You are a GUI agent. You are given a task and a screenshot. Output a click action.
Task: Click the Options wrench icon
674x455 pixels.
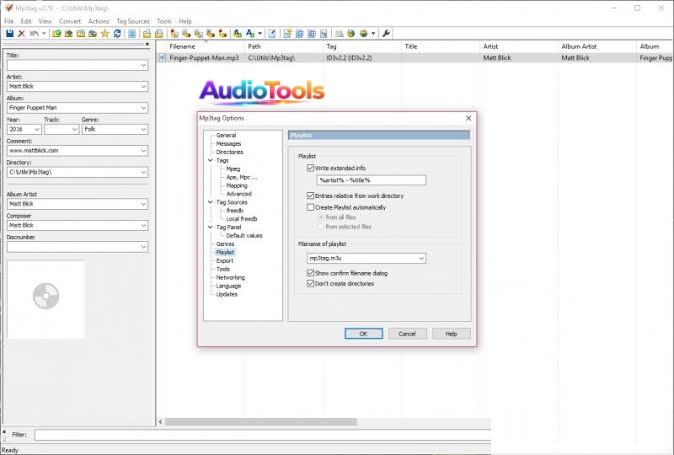pos(386,34)
